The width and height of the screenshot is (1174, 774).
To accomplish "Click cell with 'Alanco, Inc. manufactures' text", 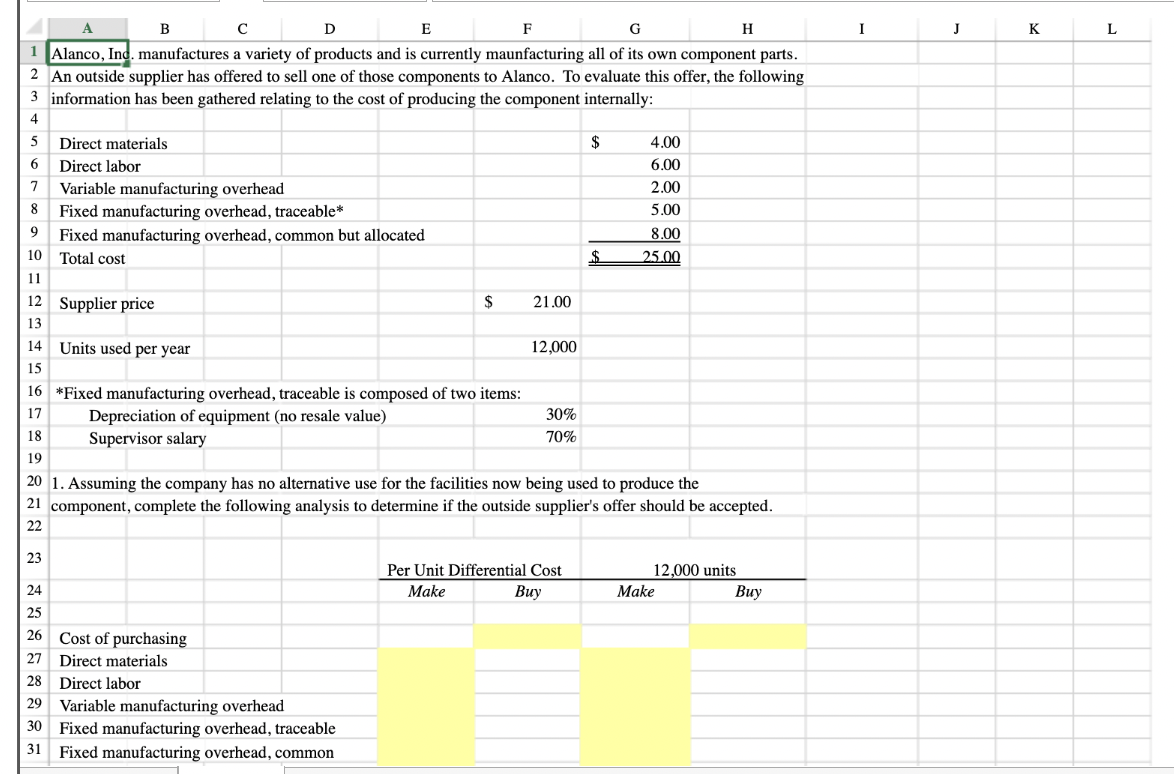I will [x=424, y=54].
